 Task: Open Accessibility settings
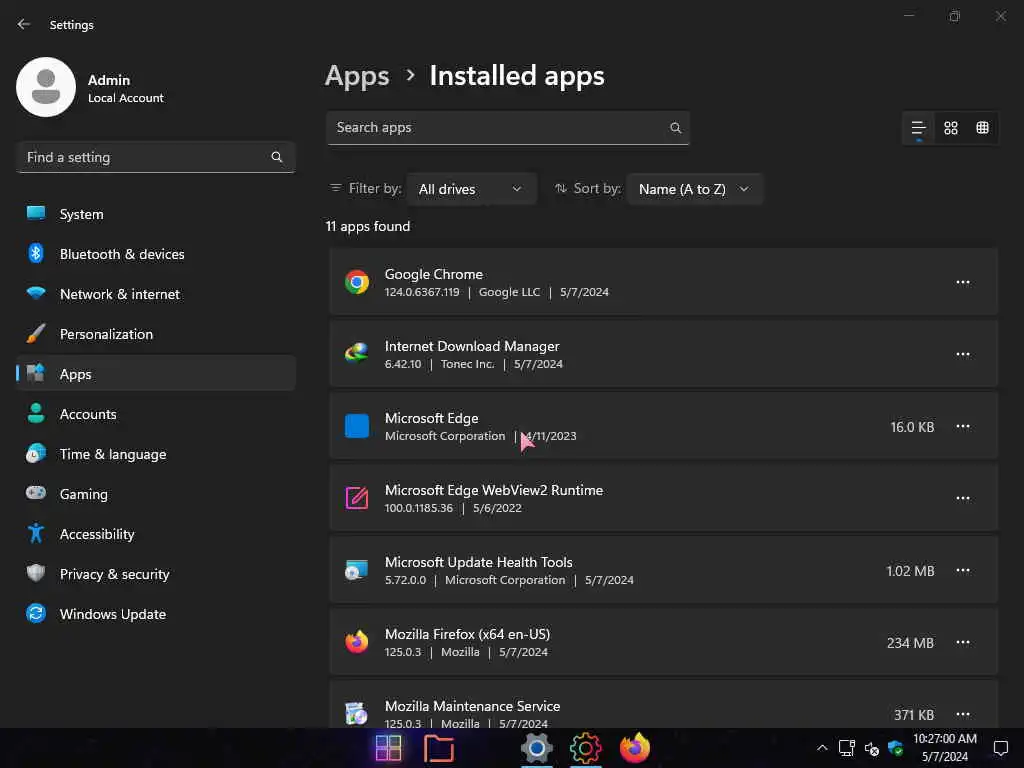[155, 534]
